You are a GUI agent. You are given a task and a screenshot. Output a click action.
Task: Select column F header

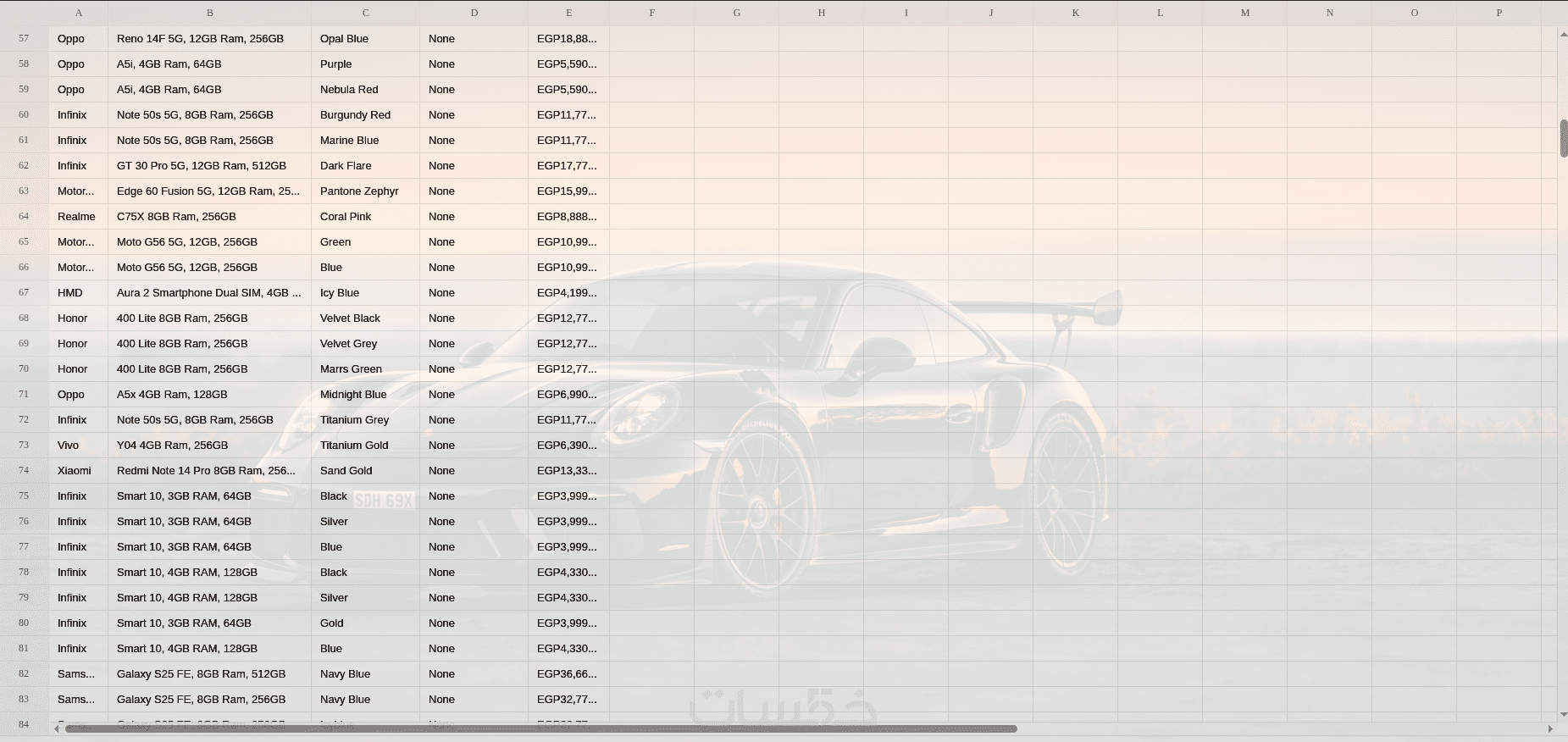point(652,13)
